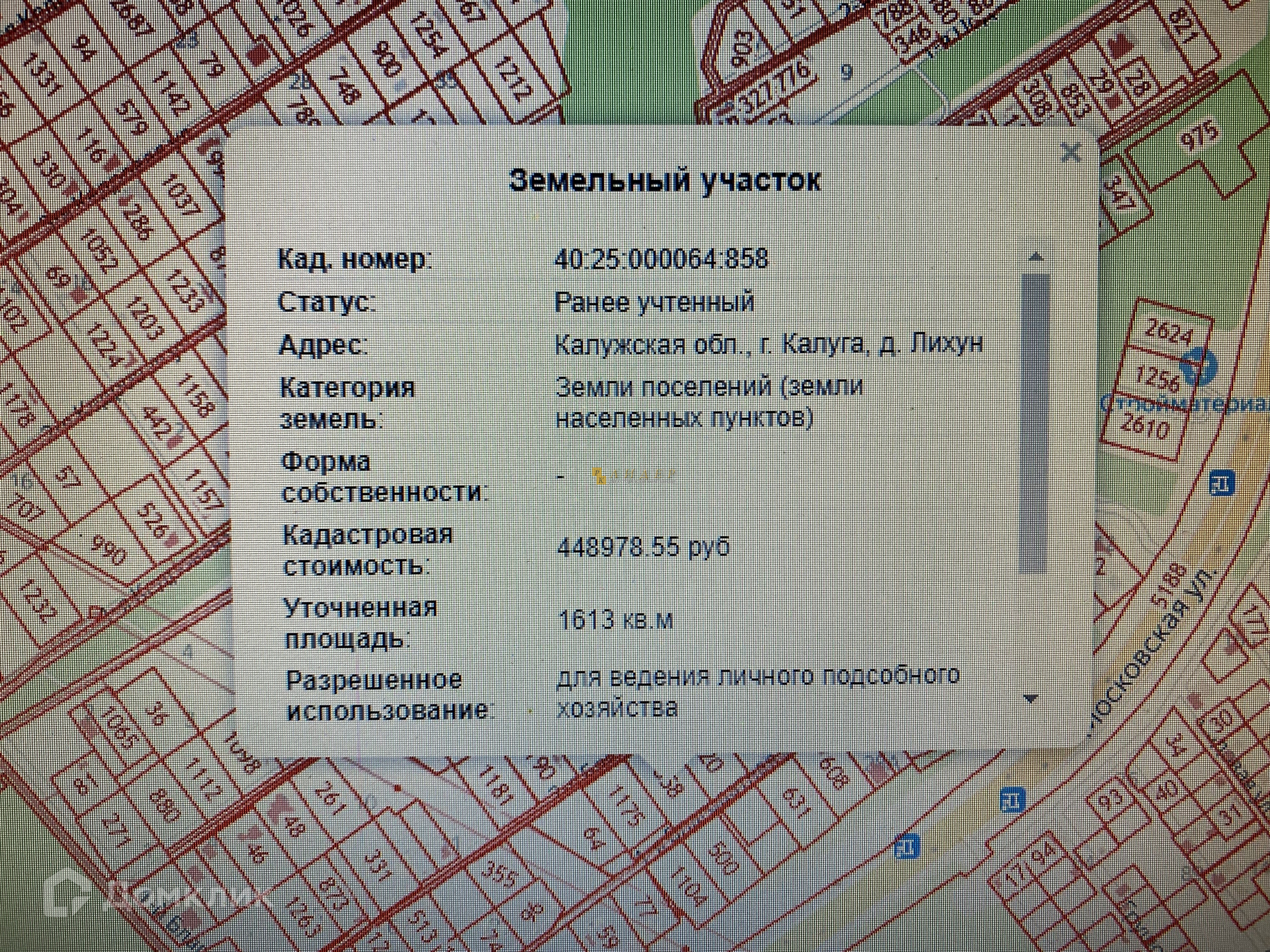Viewport: 1270px width, 952px height.
Task: Select parcel 990 on the map
Action: click(x=108, y=549)
